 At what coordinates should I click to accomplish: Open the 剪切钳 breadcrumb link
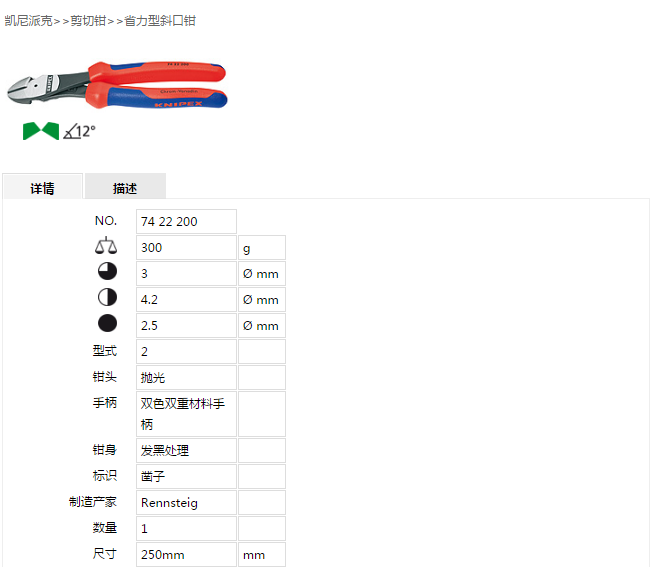(x=88, y=21)
